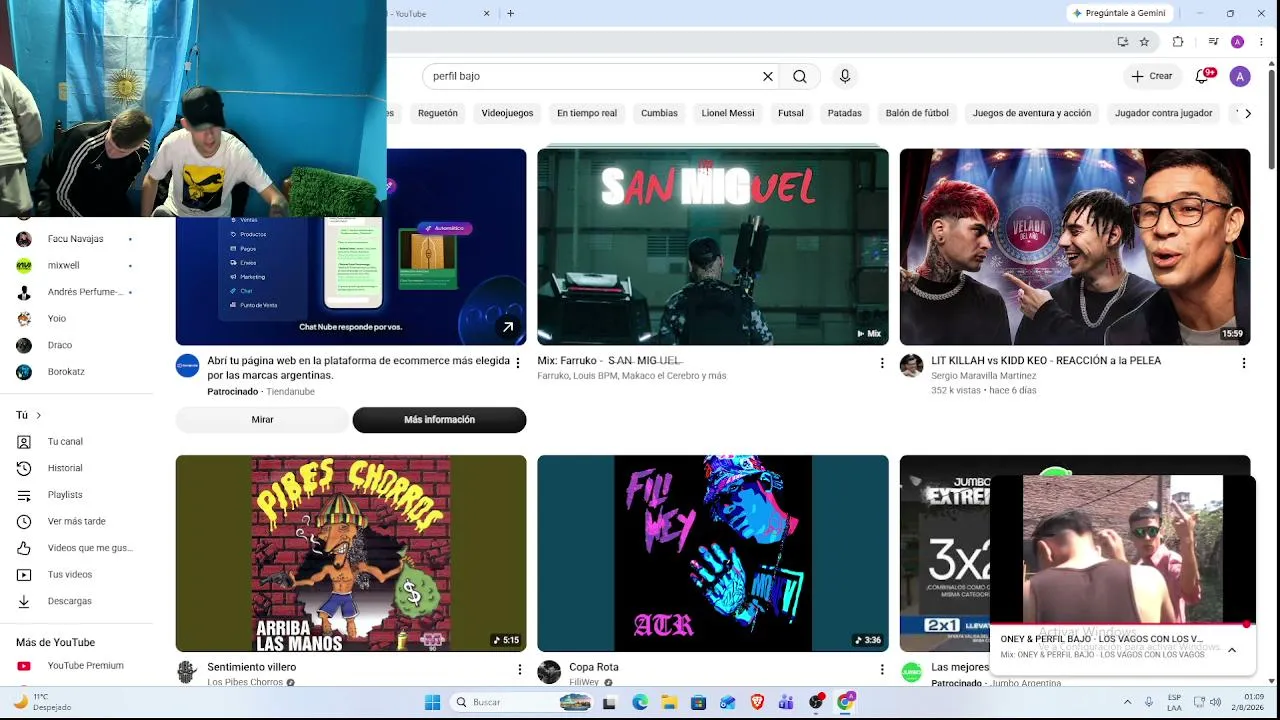Image resolution: width=1280 pixels, height=720 pixels.
Task: Show hidden system tray icons
Action: (x=1127, y=702)
